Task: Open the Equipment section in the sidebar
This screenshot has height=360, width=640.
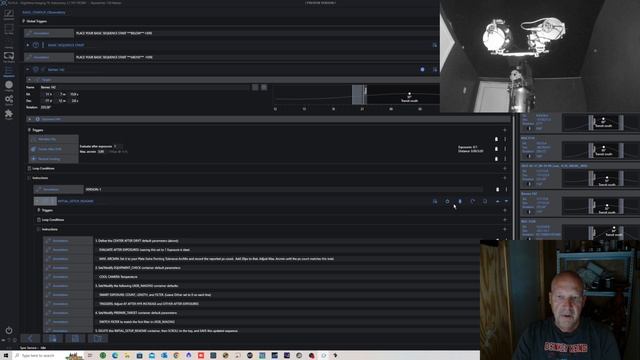Action: [x=9, y=15]
